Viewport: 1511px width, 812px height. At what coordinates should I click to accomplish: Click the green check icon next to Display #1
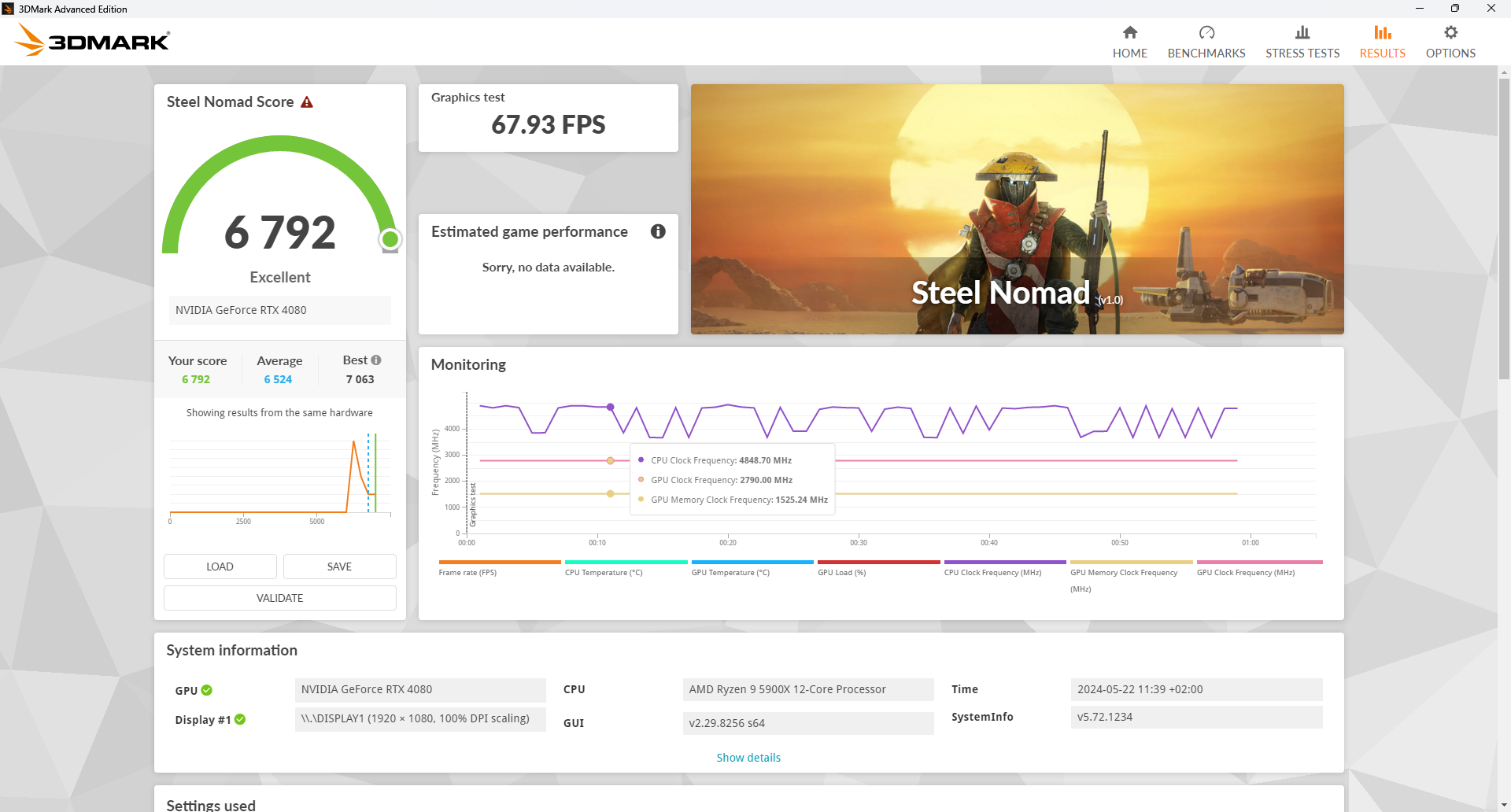point(240,719)
